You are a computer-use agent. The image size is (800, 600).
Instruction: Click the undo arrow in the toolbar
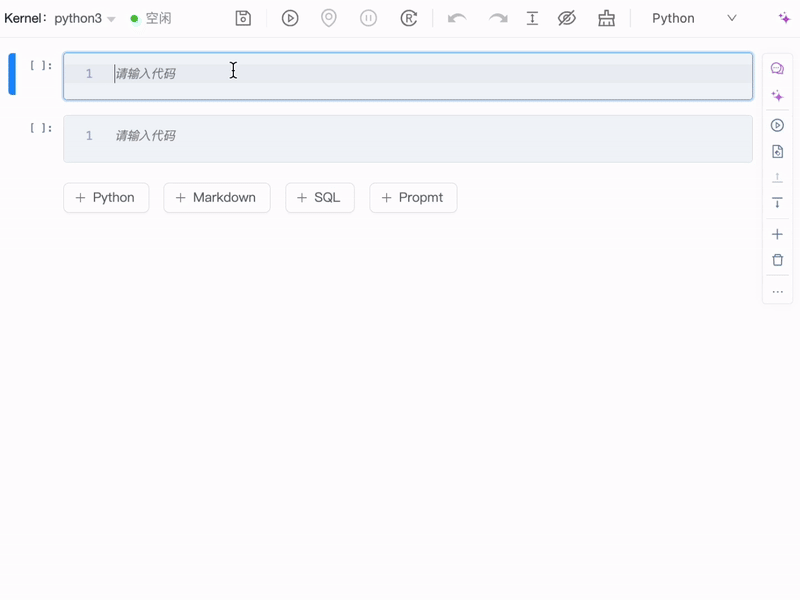[457, 18]
